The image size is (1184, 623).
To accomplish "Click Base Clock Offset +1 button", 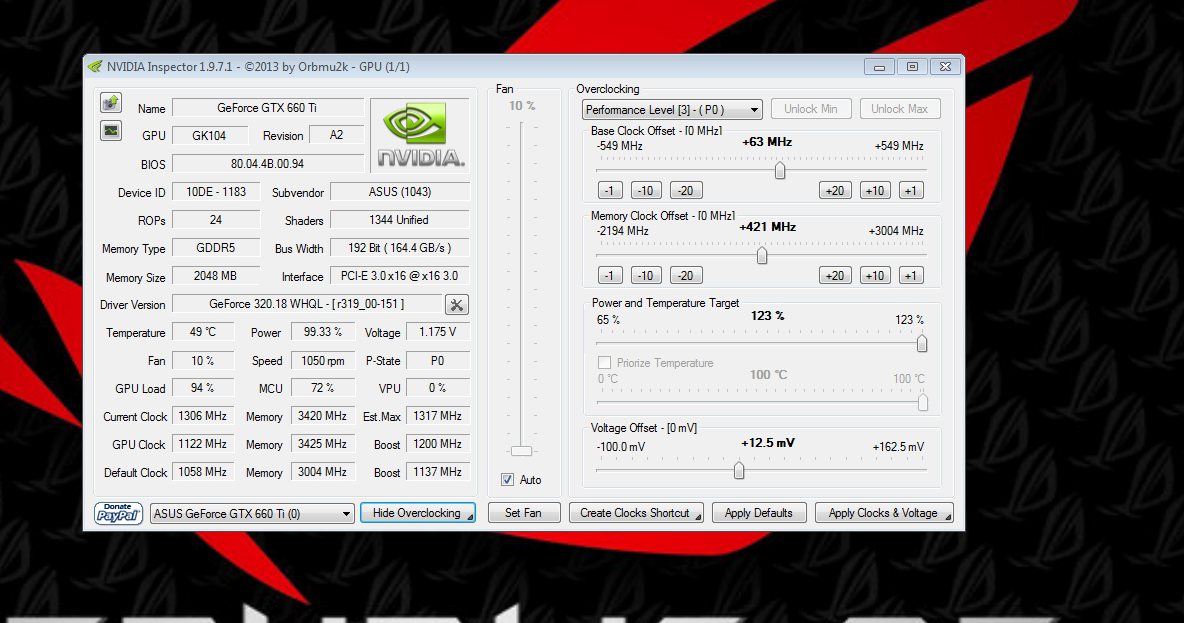I will [x=911, y=190].
